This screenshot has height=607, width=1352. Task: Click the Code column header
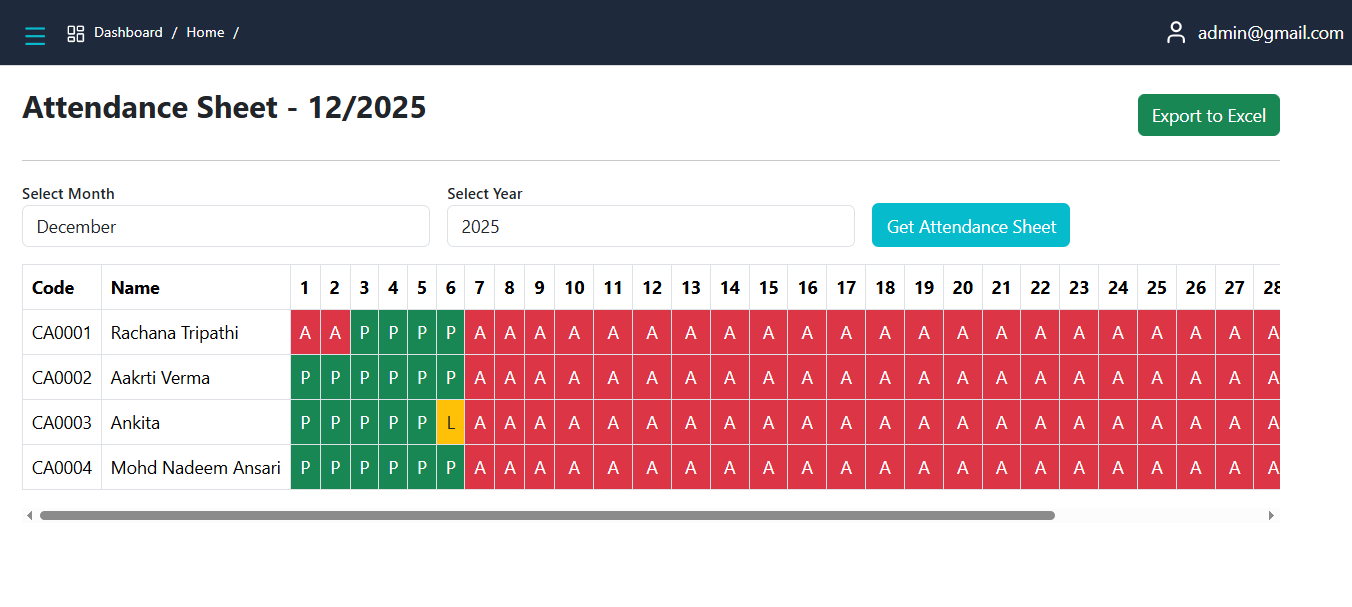pos(53,288)
